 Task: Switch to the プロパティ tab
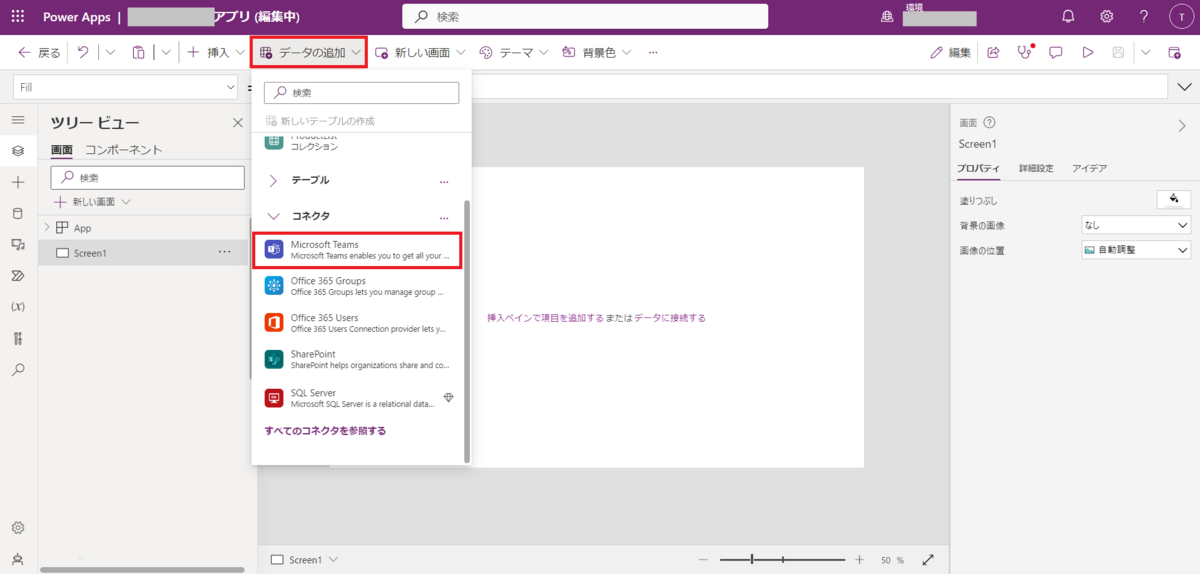click(x=978, y=168)
